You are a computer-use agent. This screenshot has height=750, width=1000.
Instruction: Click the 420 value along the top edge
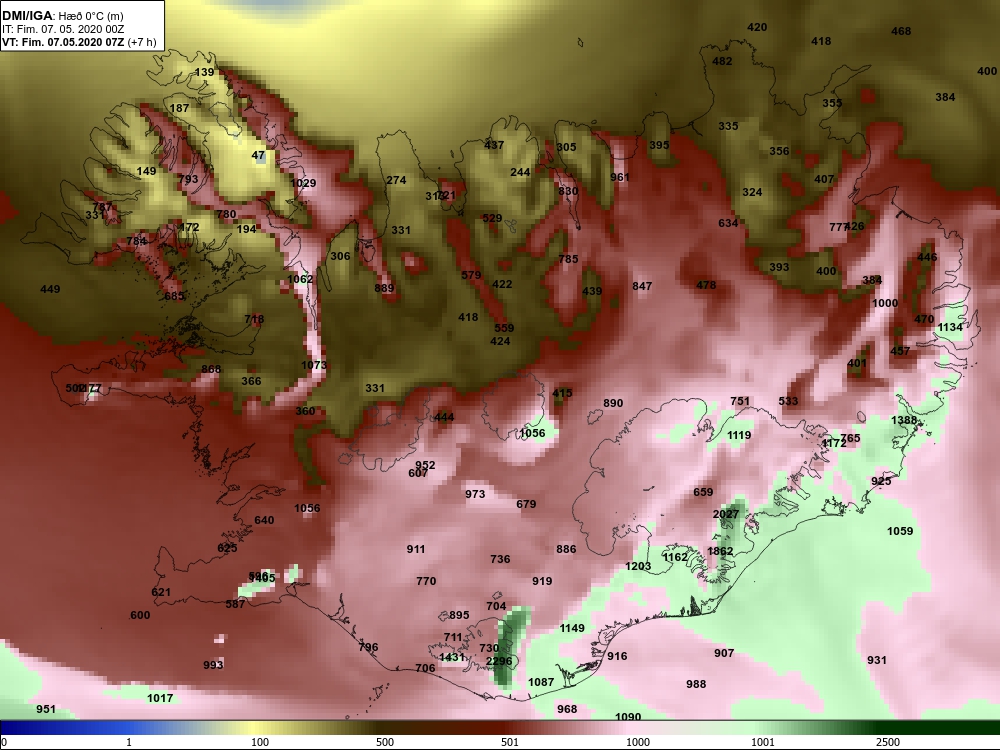[757, 27]
